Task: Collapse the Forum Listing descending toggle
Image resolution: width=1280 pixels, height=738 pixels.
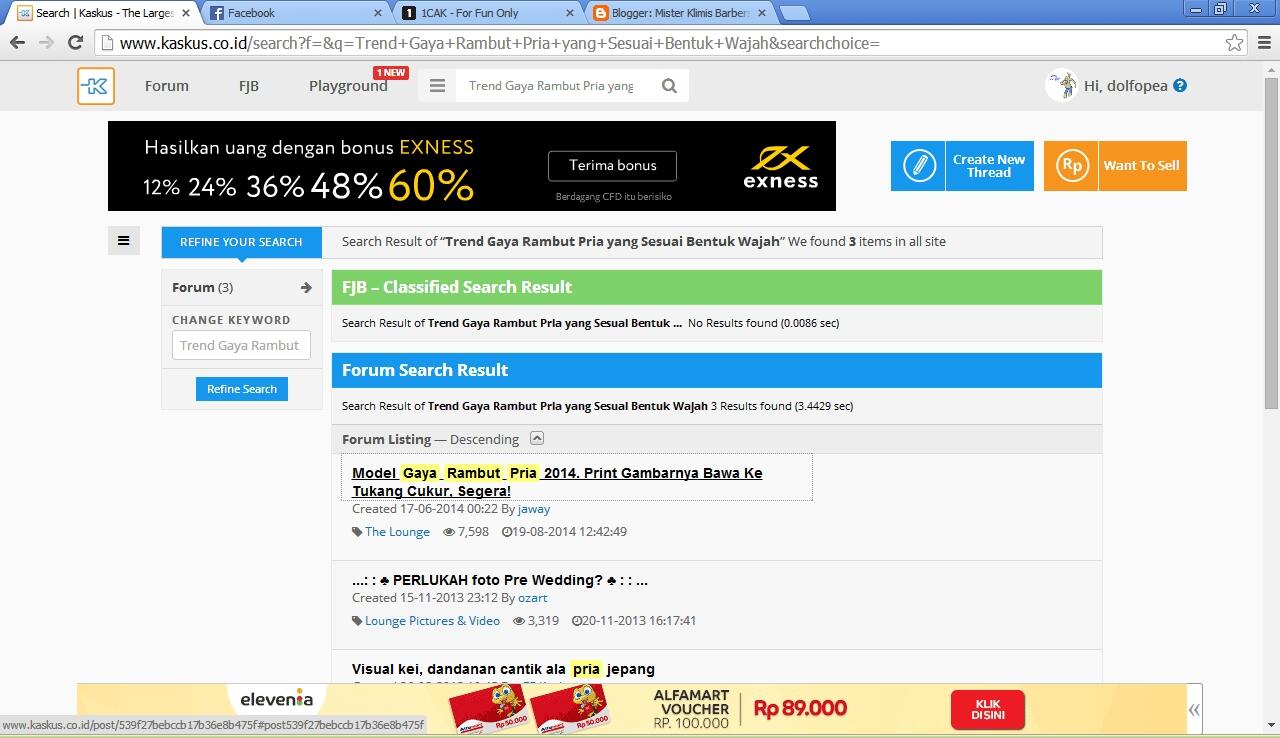Action: 537,438
